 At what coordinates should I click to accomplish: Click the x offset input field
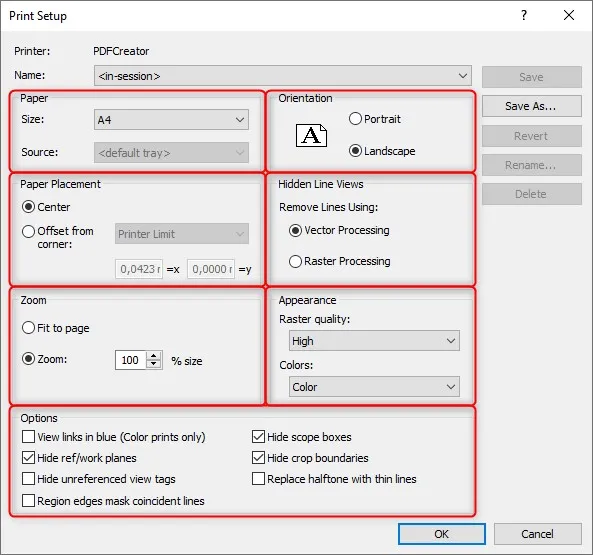pyautogui.click(x=139, y=269)
